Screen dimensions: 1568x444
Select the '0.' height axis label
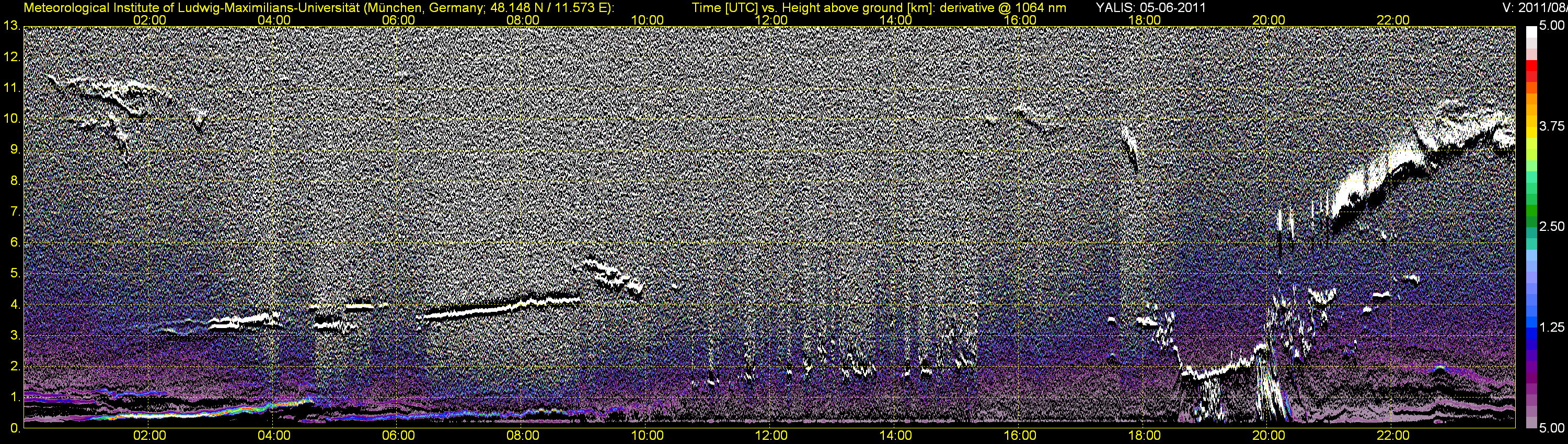point(15,428)
